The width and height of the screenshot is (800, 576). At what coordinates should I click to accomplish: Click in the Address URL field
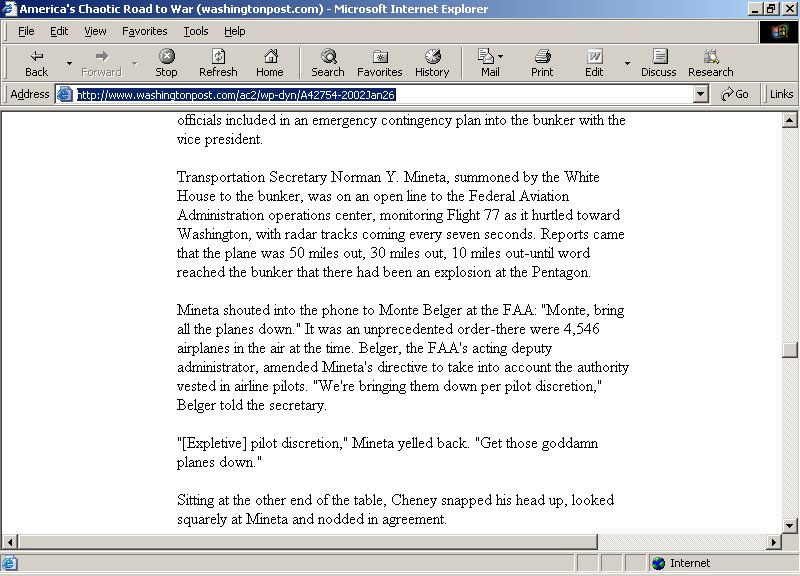click(380, 94)
